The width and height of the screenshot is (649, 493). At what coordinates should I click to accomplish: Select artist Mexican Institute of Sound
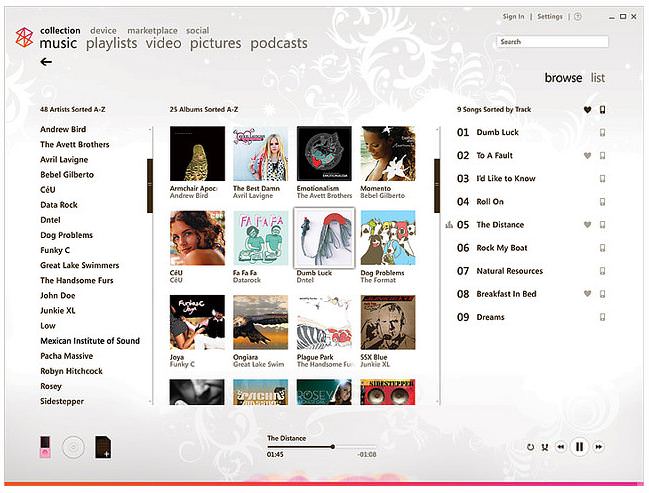(90, 341)
